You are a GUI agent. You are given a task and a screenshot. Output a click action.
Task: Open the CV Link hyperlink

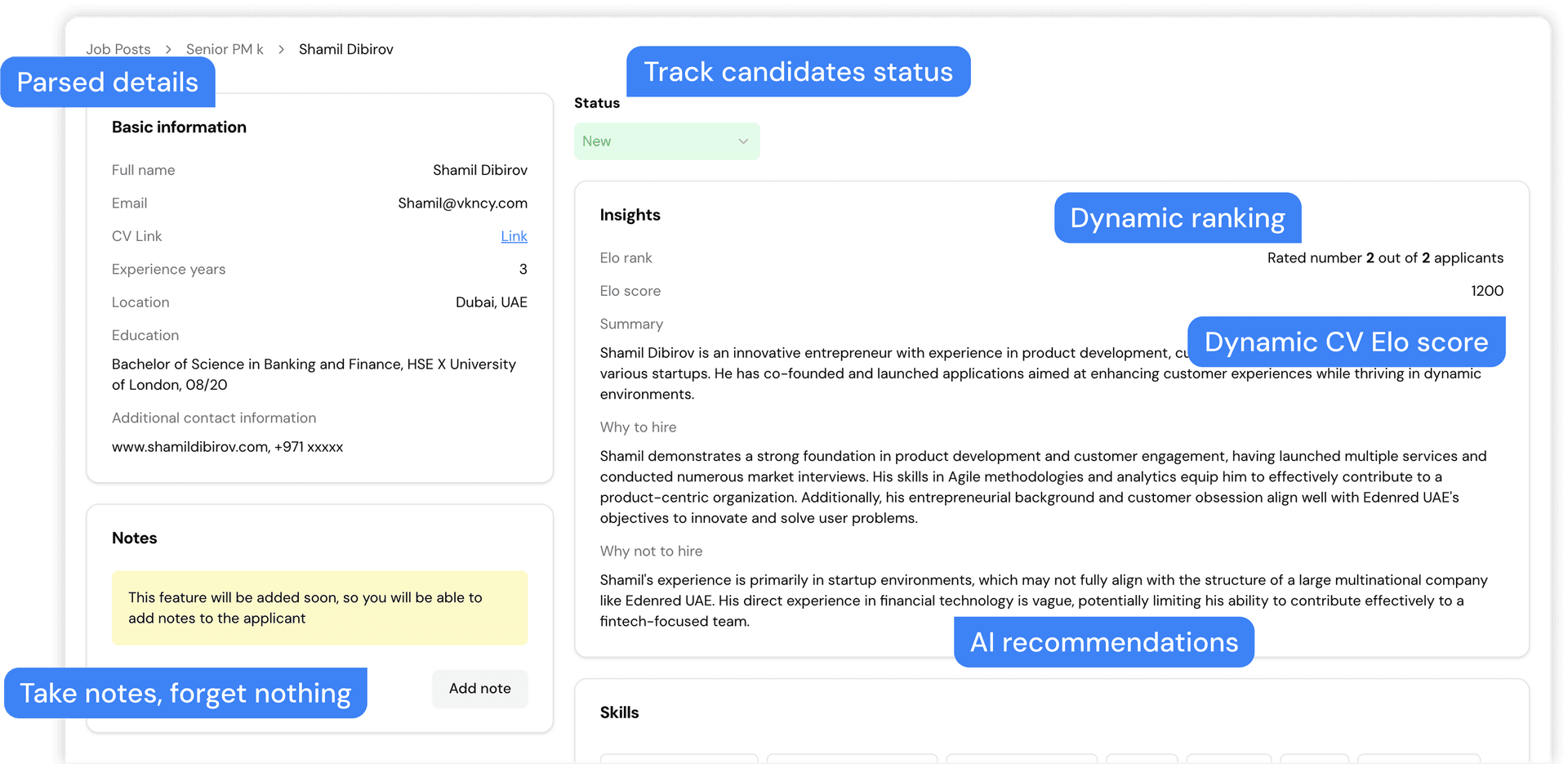click(514, 236)
